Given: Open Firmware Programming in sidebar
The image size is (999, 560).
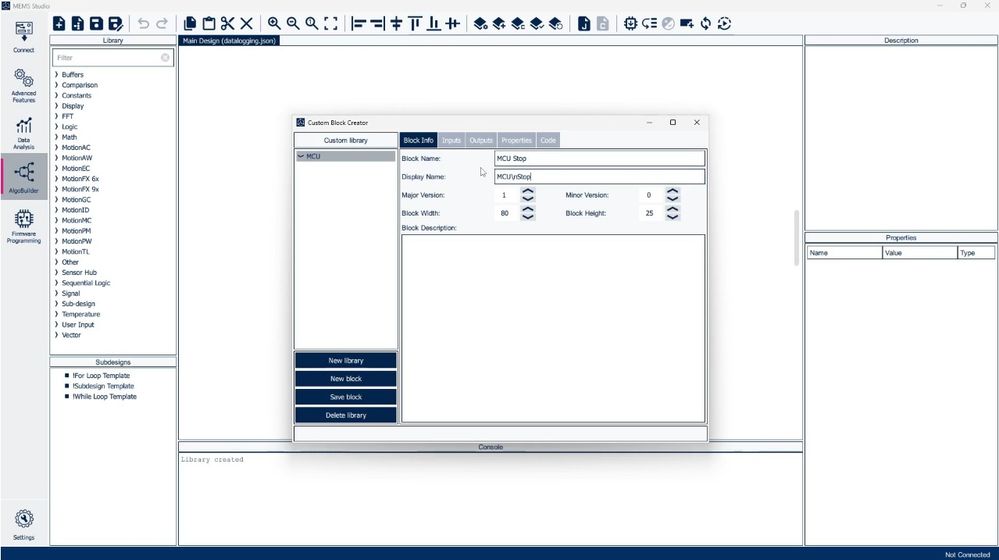Looking at the screenshot, I should click(24, 226).
